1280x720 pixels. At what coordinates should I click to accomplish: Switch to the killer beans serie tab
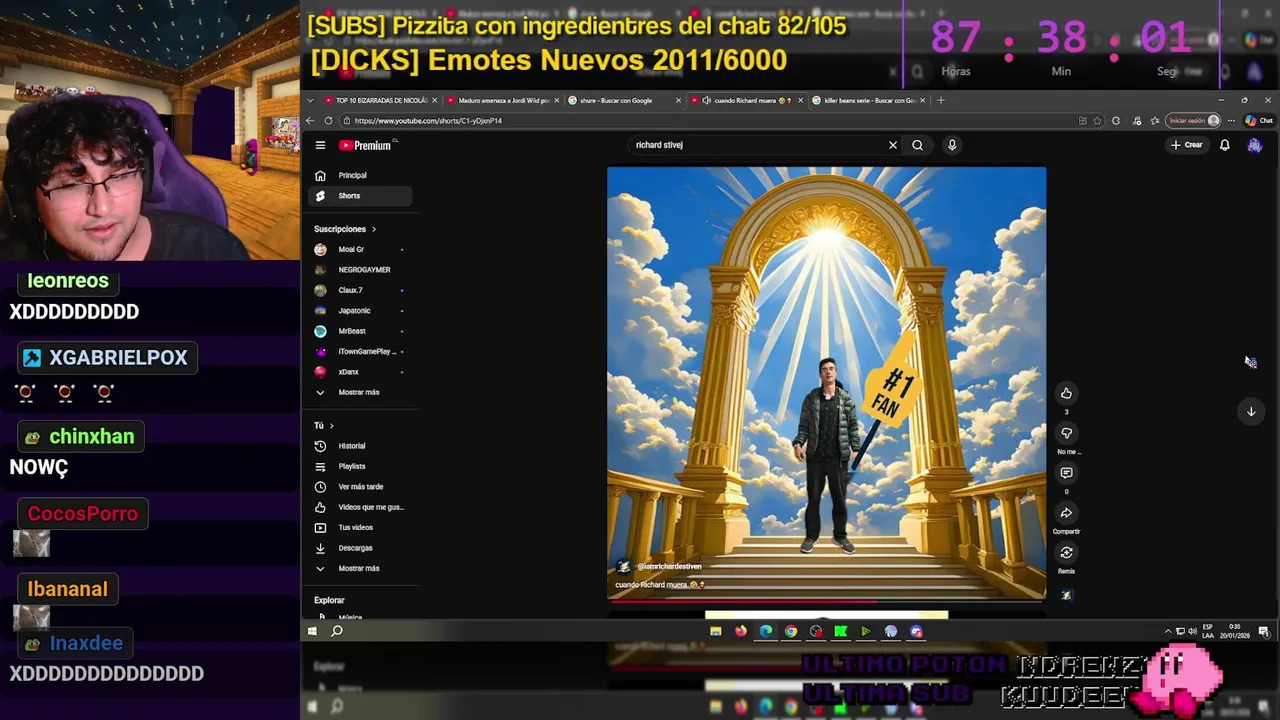[x=866, y=100]
